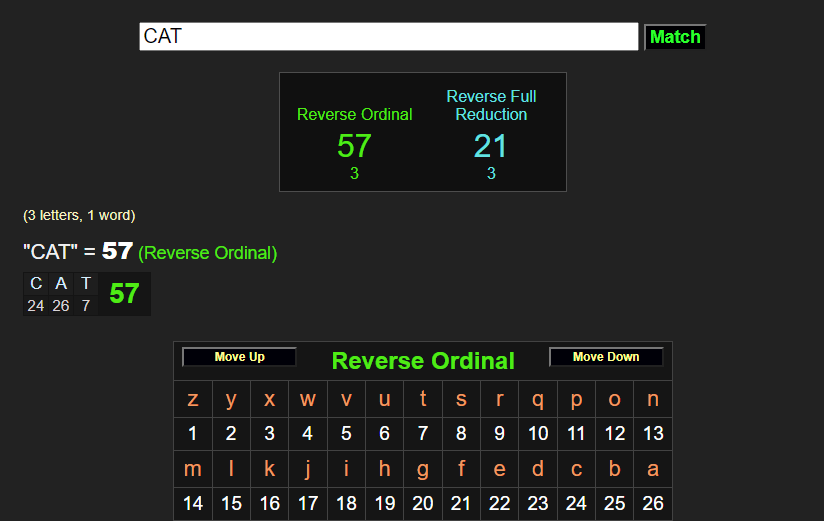
Task: Select letter m in the cipher chart
Action: 193,469
